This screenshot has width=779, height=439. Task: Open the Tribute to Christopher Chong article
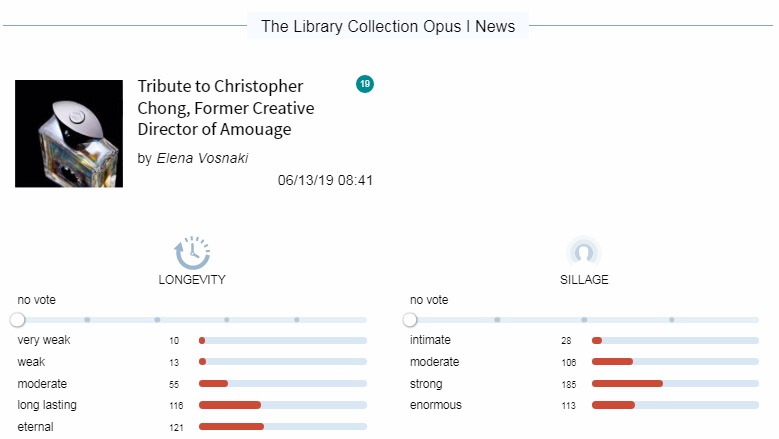226,108
